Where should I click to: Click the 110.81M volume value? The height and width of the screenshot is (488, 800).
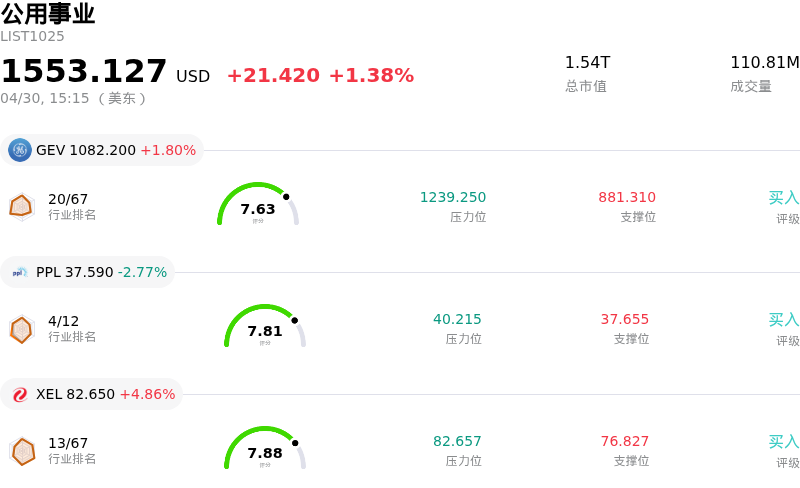pos(764,63)
